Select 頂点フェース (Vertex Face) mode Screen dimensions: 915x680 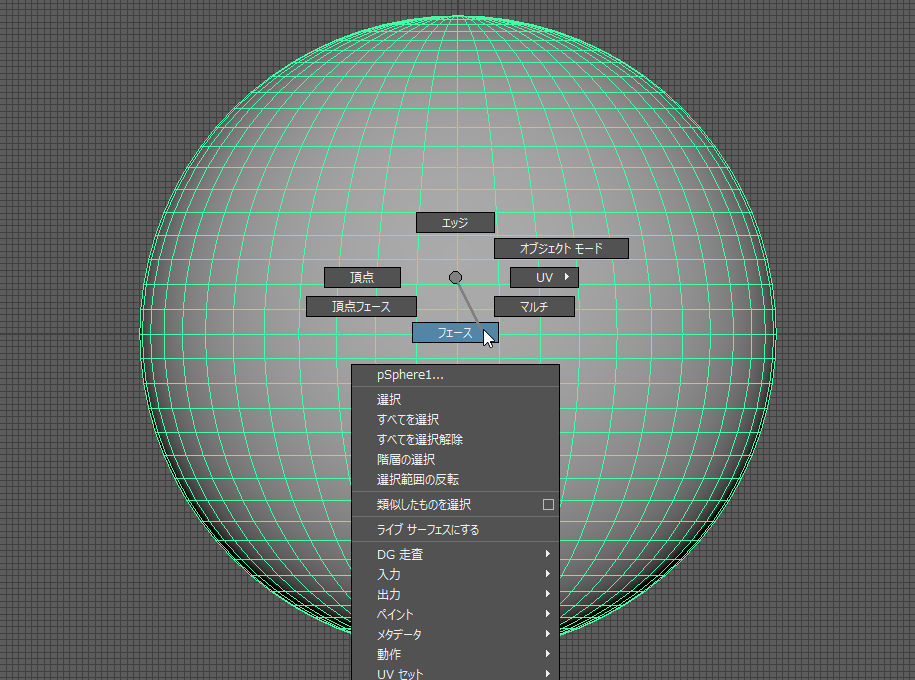361,306
